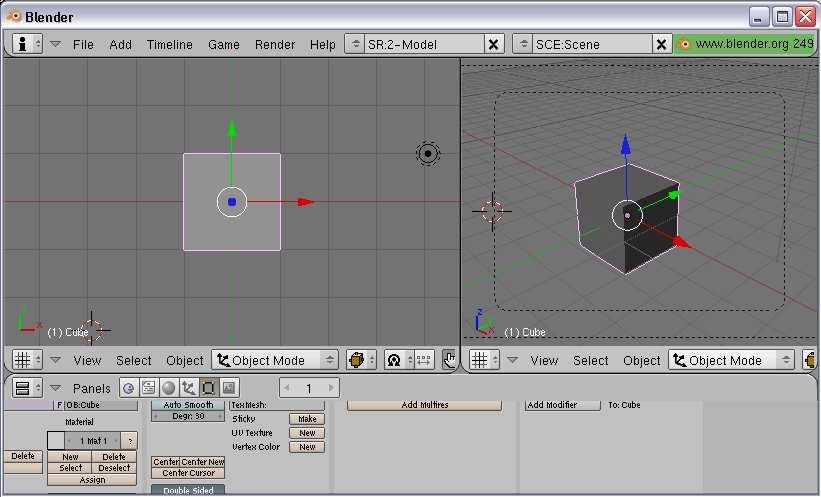This screenshot has height=497, width=821.
Task: Open the Add menu
Action: [x=120, y=45]
